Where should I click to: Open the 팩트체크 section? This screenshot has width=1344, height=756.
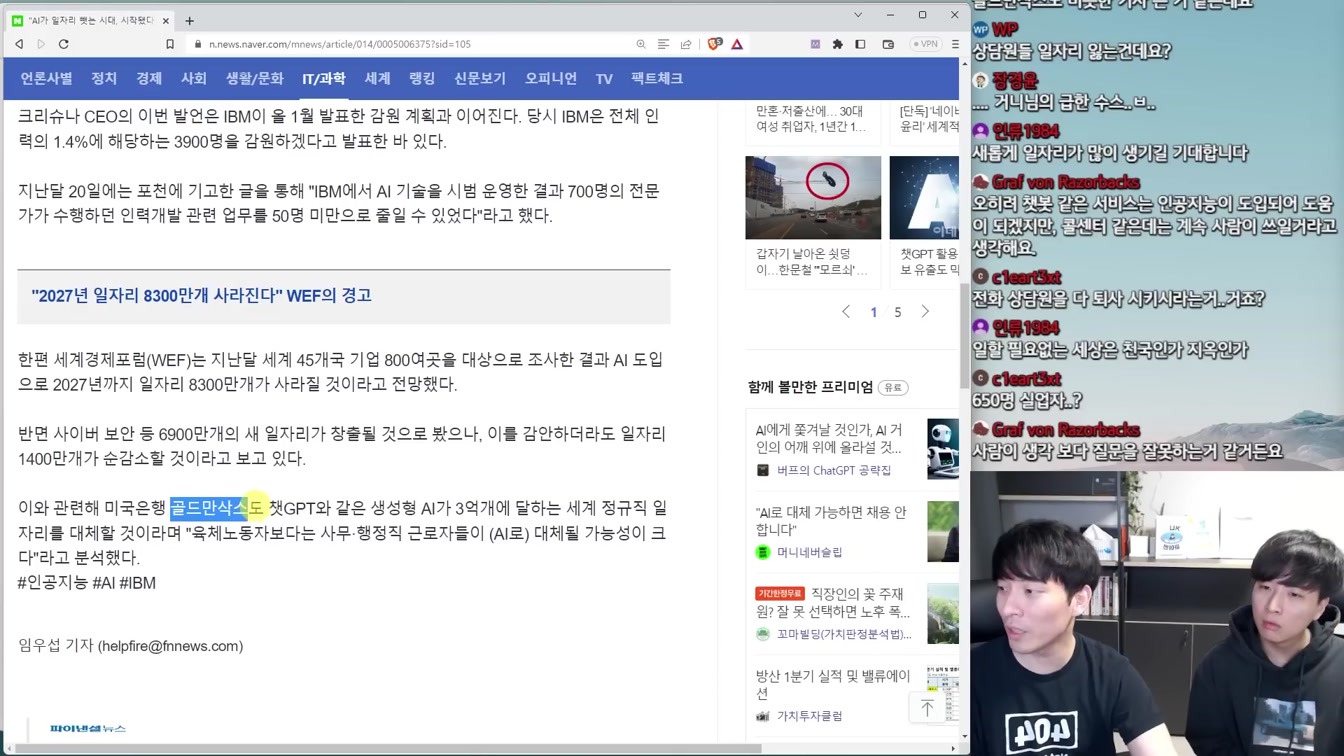tap(657, 78)
